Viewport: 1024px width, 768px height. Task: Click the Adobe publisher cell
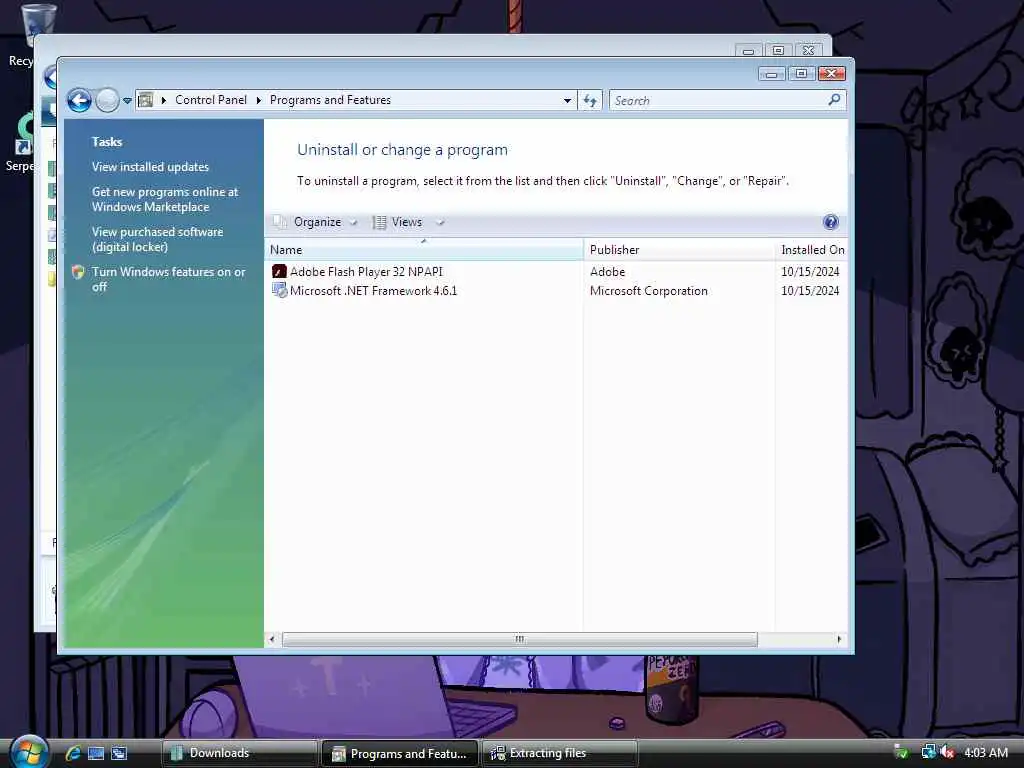point(607,272)
